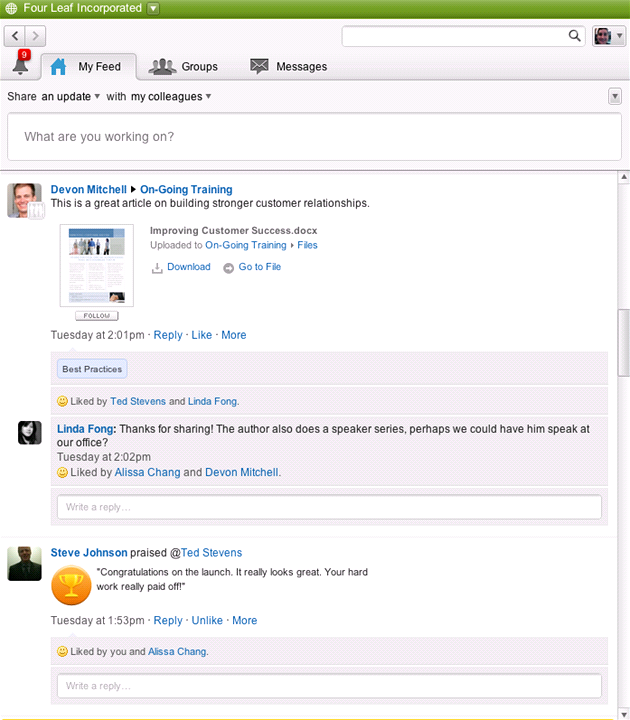The height and width of the screenshot is (720, 630).
Task: Reply to Steve Johnson's praise post
Action: [168, 621]
